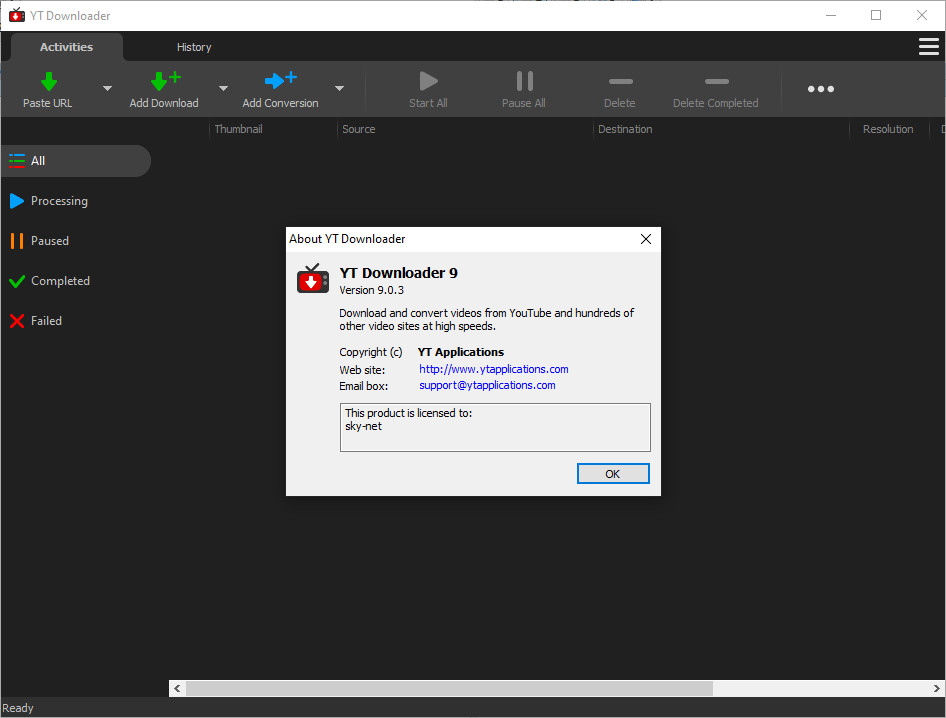
Task: Click the 'YT Applications' copyright text
Action: [x=461, y=352]
